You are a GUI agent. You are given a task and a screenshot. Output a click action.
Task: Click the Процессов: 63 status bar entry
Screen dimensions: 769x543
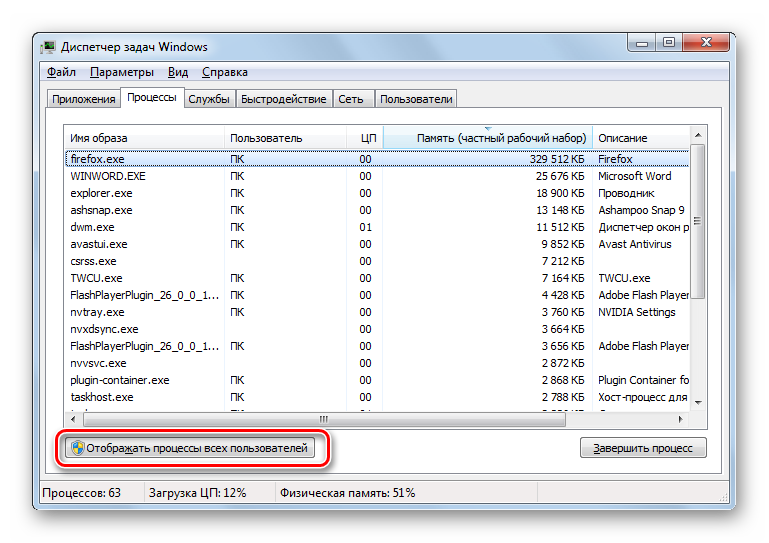(x=81, y=493)
